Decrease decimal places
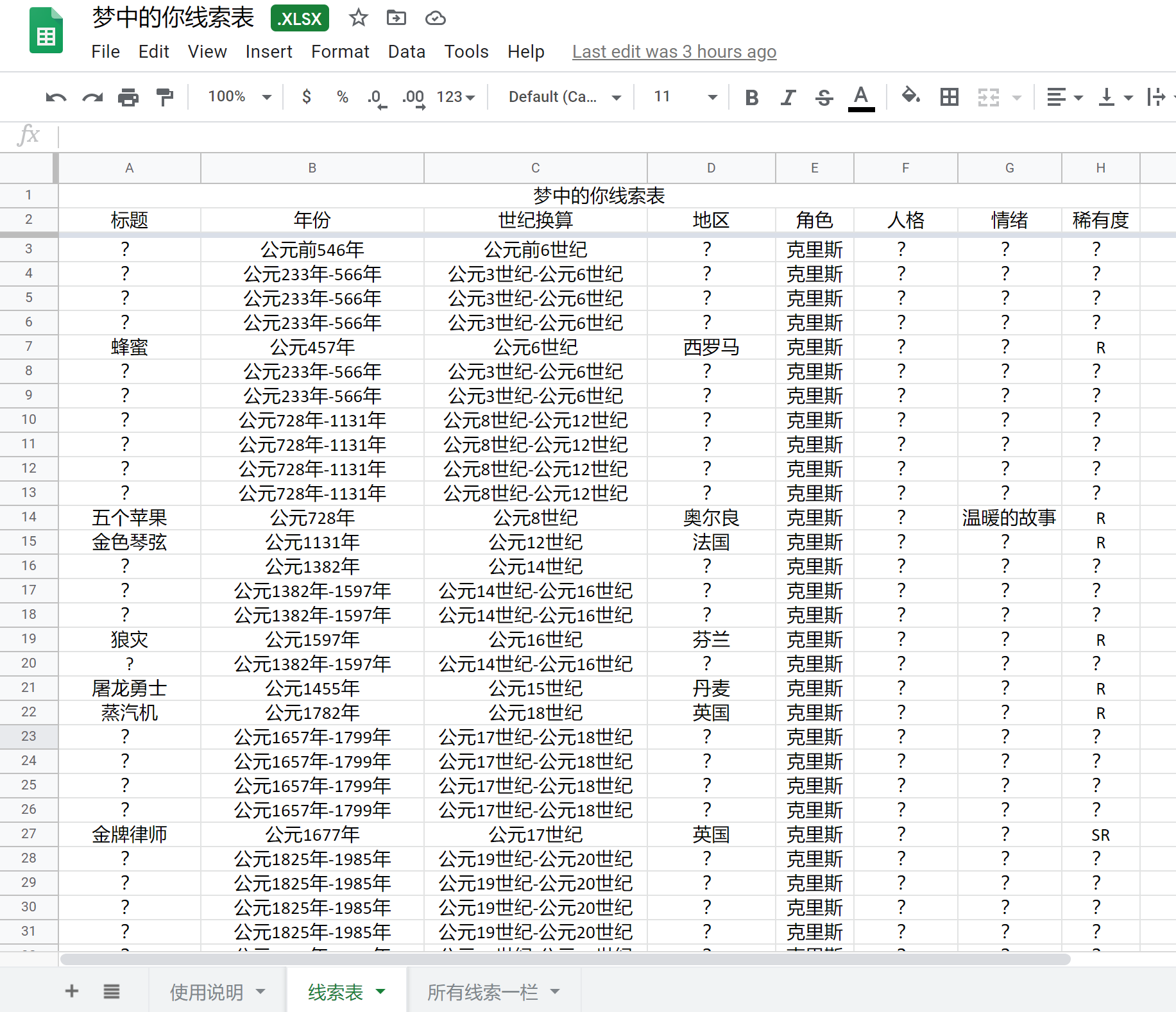The image size is (1176, 1012). (x=377, y=98)
